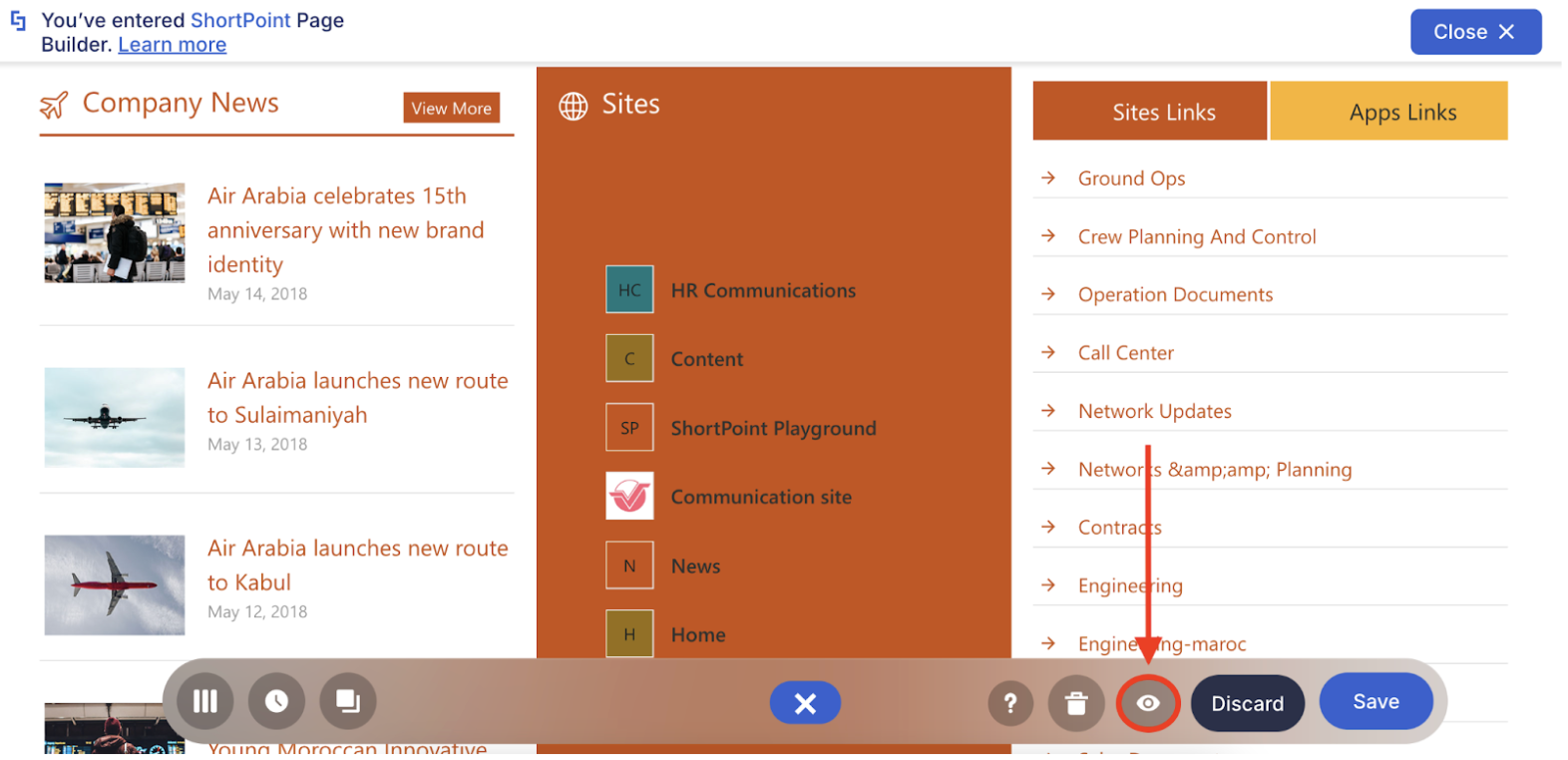Click the ShortPoint logo icon in banner
The width and height of the screenshot is (1568, 760).
pos(18,21)
